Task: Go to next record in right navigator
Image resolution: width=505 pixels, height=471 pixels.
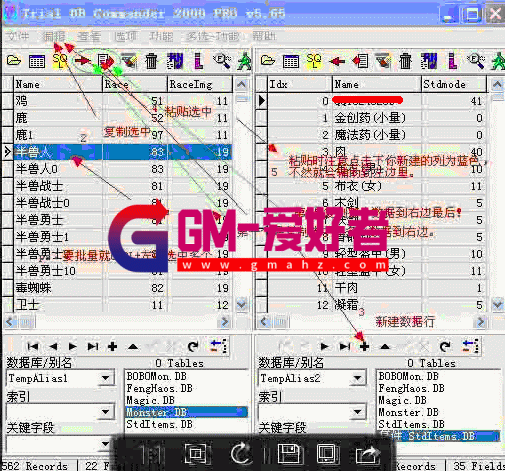Action: coord(324,347)
